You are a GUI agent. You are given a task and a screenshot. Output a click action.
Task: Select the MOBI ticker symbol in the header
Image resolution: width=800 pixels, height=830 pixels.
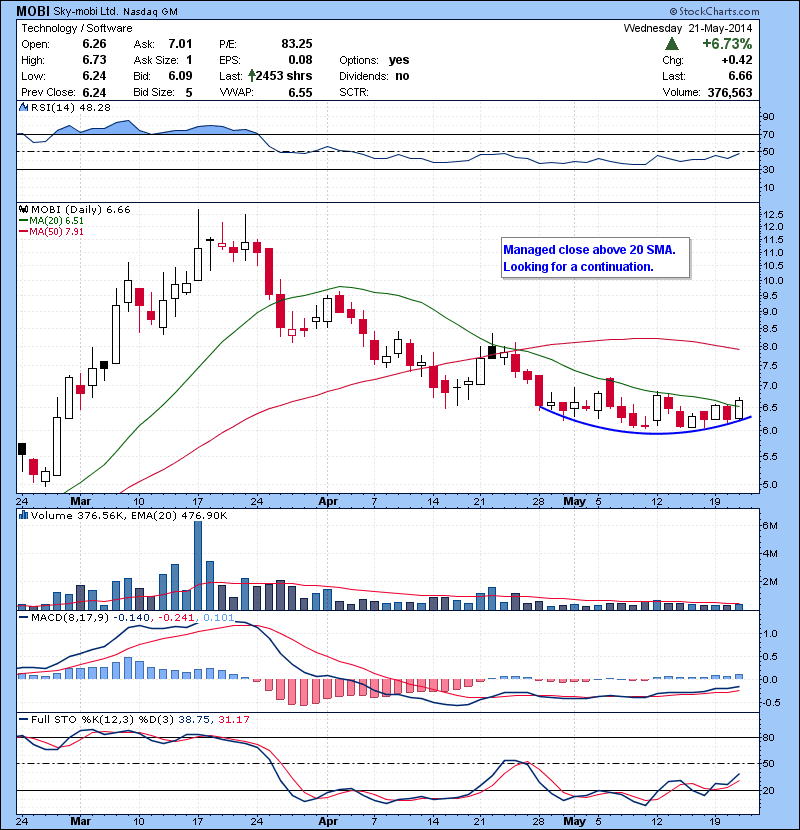point(33,11)
